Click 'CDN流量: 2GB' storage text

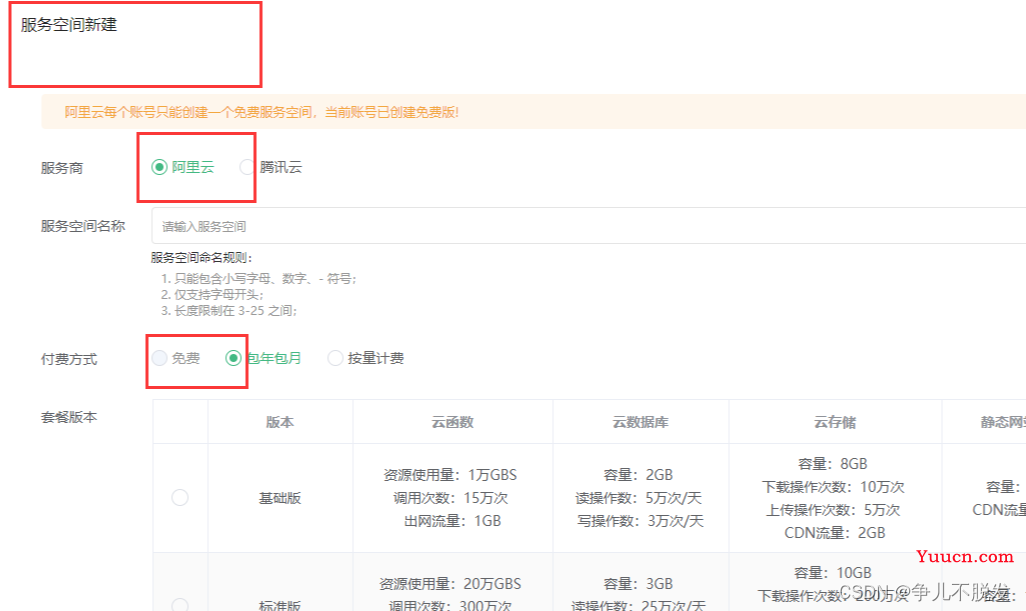pos(834,532)
